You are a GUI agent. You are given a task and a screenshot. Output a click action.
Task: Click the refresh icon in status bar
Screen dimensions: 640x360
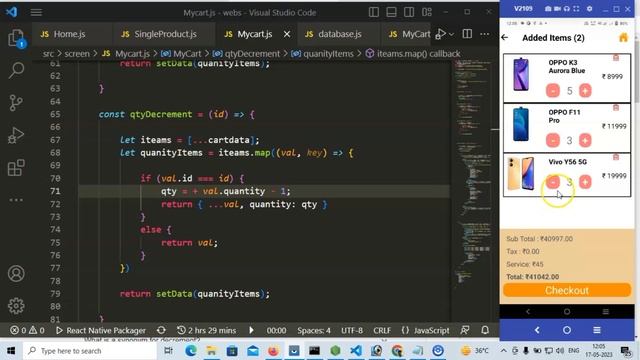pyautogui.click(x=161, y=330)
